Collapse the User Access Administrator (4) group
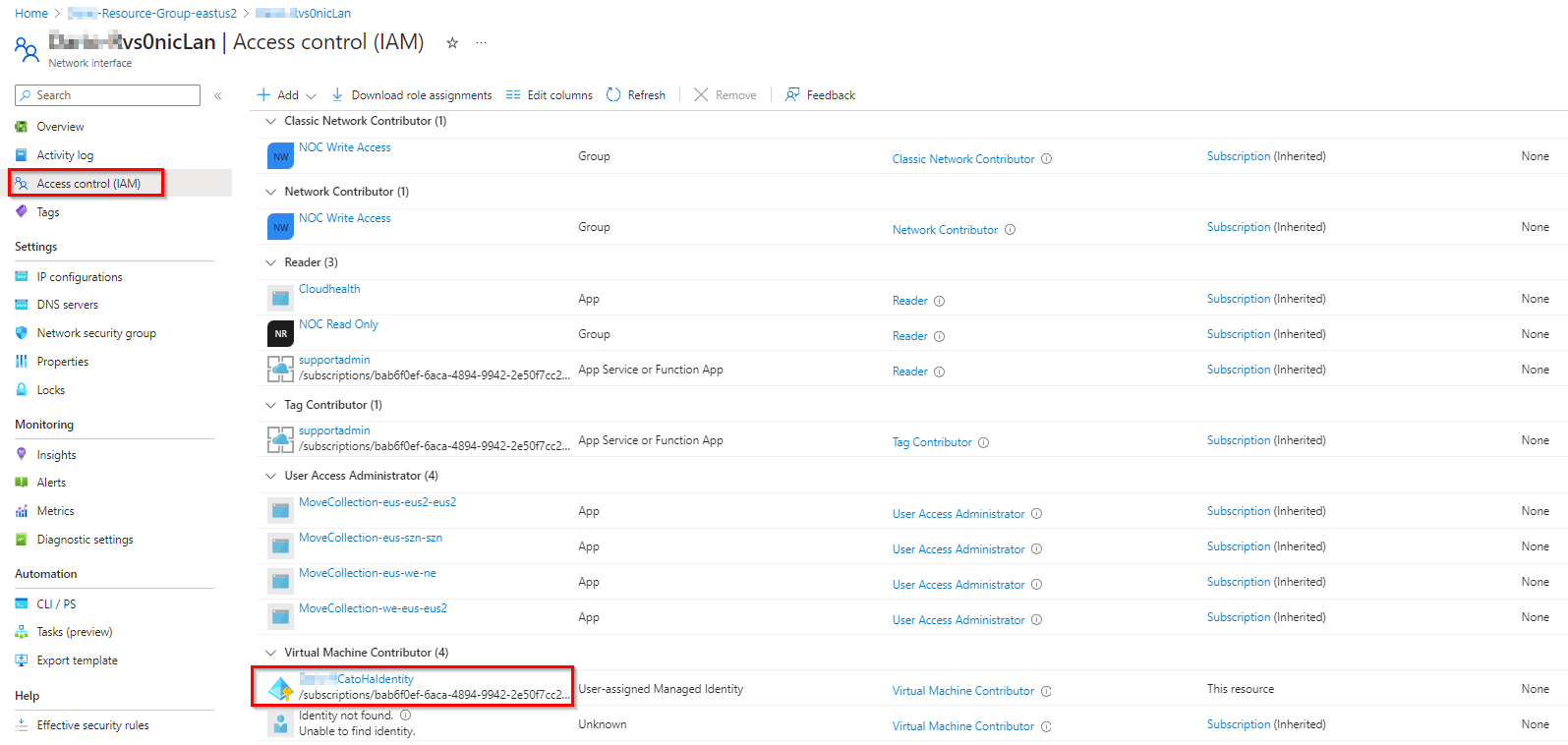This screenshot has width=1568, height=745. click(271, 476)
